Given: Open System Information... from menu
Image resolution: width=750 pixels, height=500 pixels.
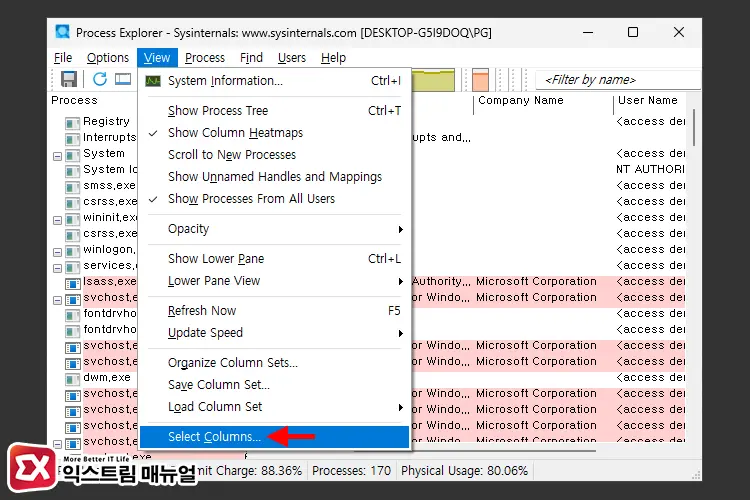Looking at the screenshot, I should pos(275,81).
